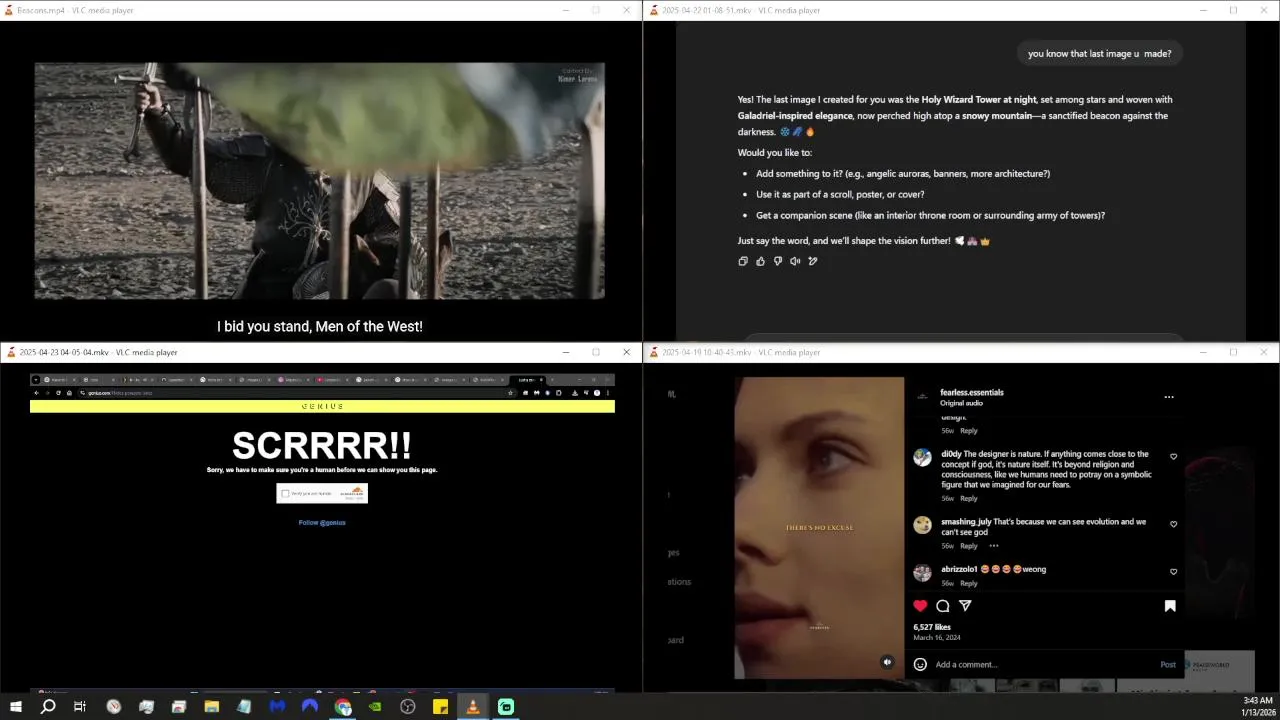Screen dimensions: 1280x720
Task: Bookmark the genius page with the star icon
Action: pos(511,393)
